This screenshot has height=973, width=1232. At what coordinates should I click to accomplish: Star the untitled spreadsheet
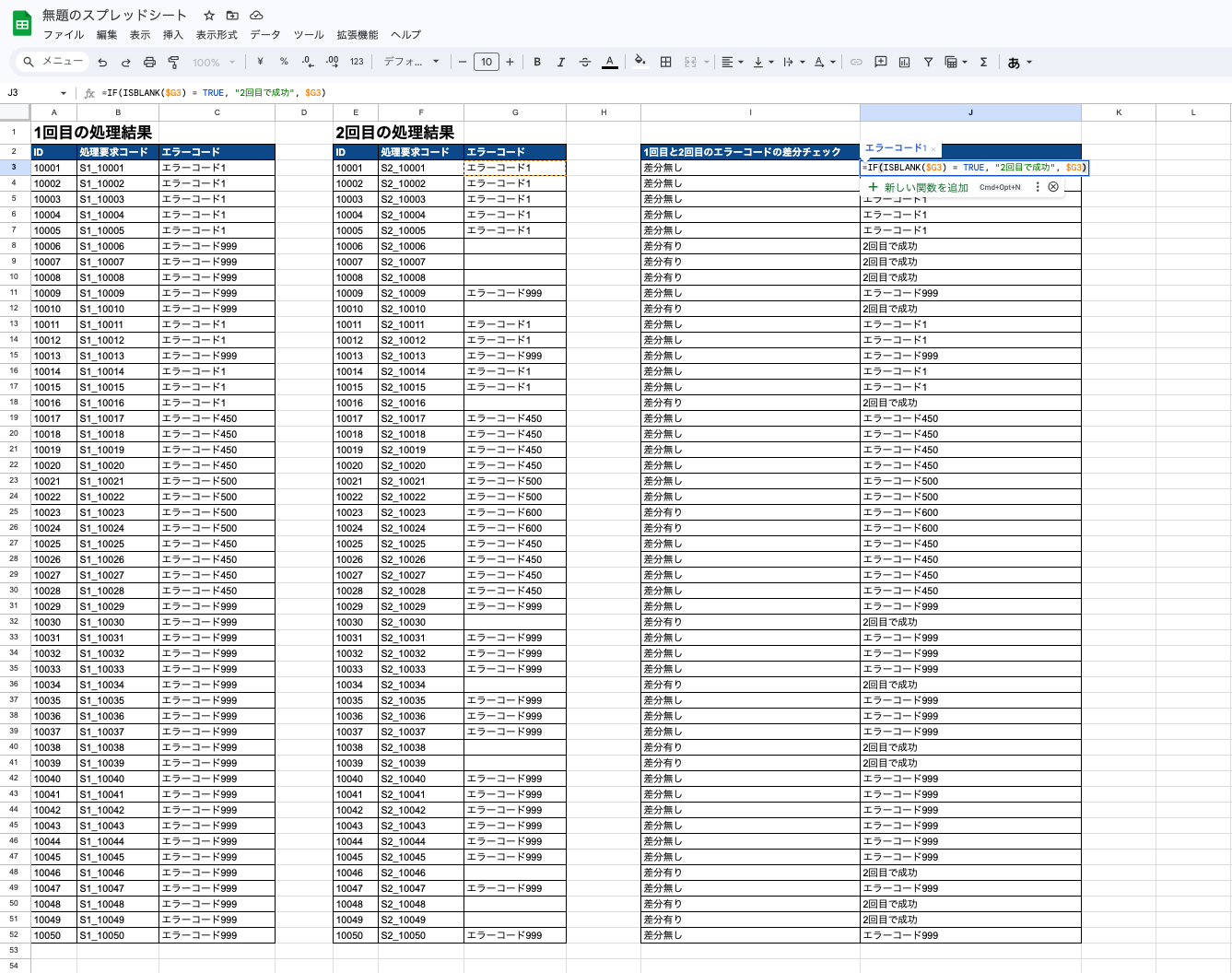209,16
